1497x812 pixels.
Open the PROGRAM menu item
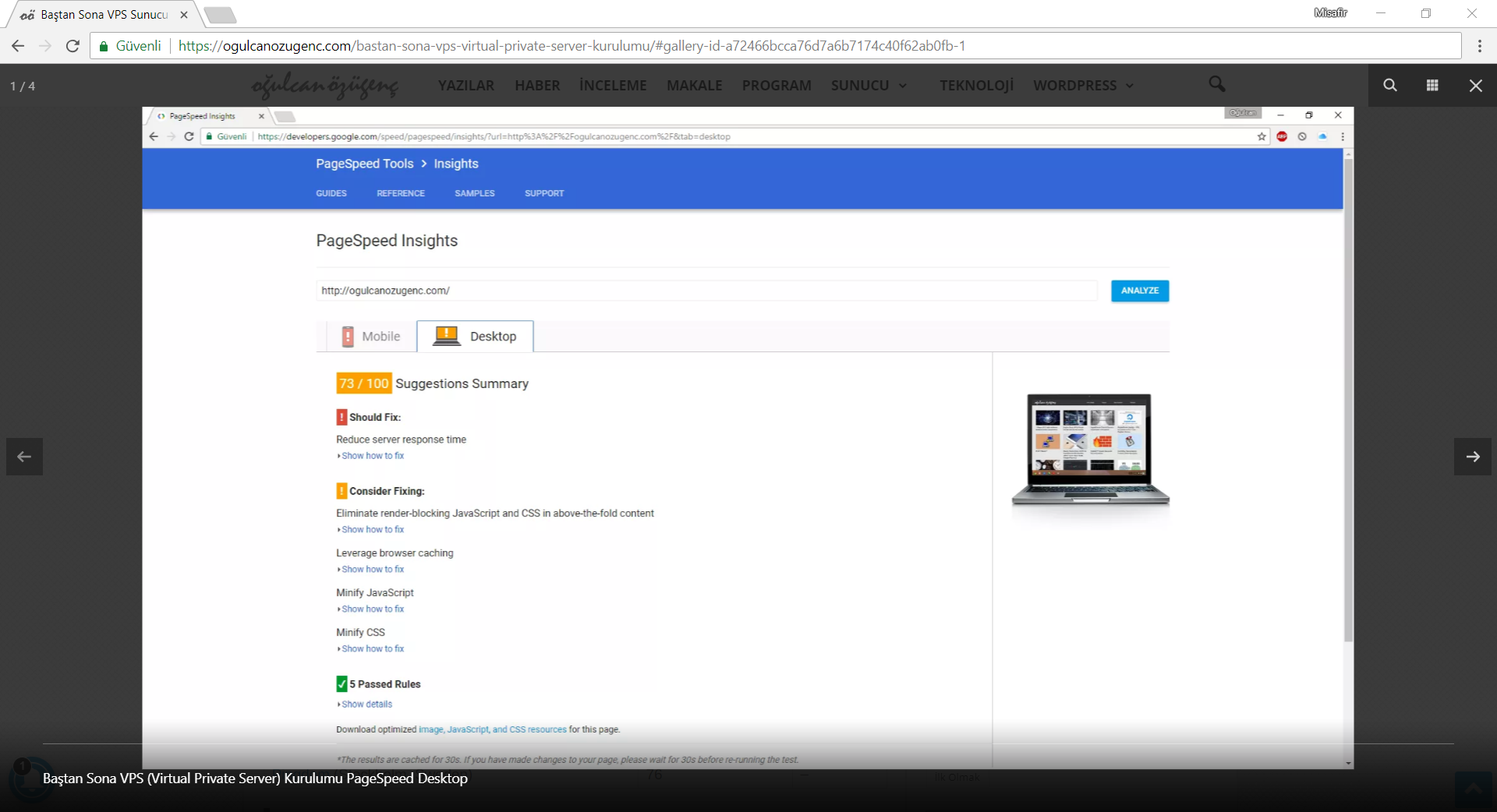pos(777,86)
